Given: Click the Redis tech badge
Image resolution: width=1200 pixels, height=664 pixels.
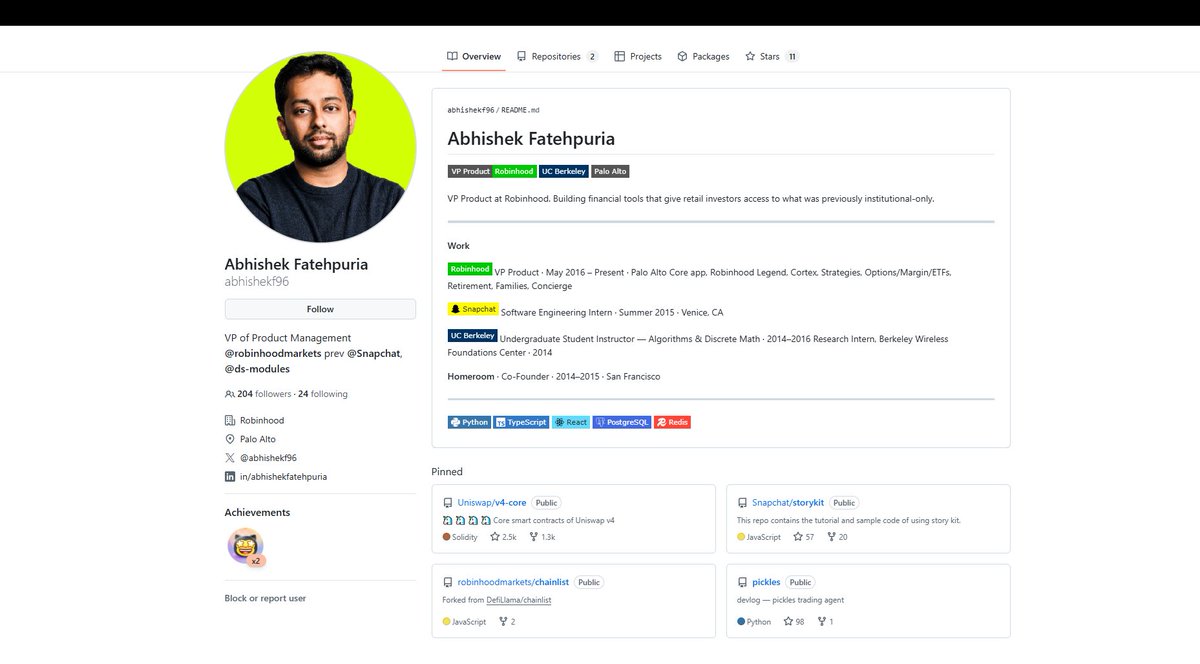Looking at the screenshot, I should 673,422.
